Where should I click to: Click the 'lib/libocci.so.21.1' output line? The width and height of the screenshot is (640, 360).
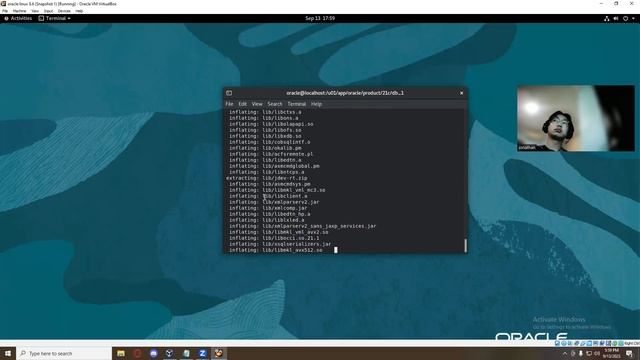click(x=274, y=238)
